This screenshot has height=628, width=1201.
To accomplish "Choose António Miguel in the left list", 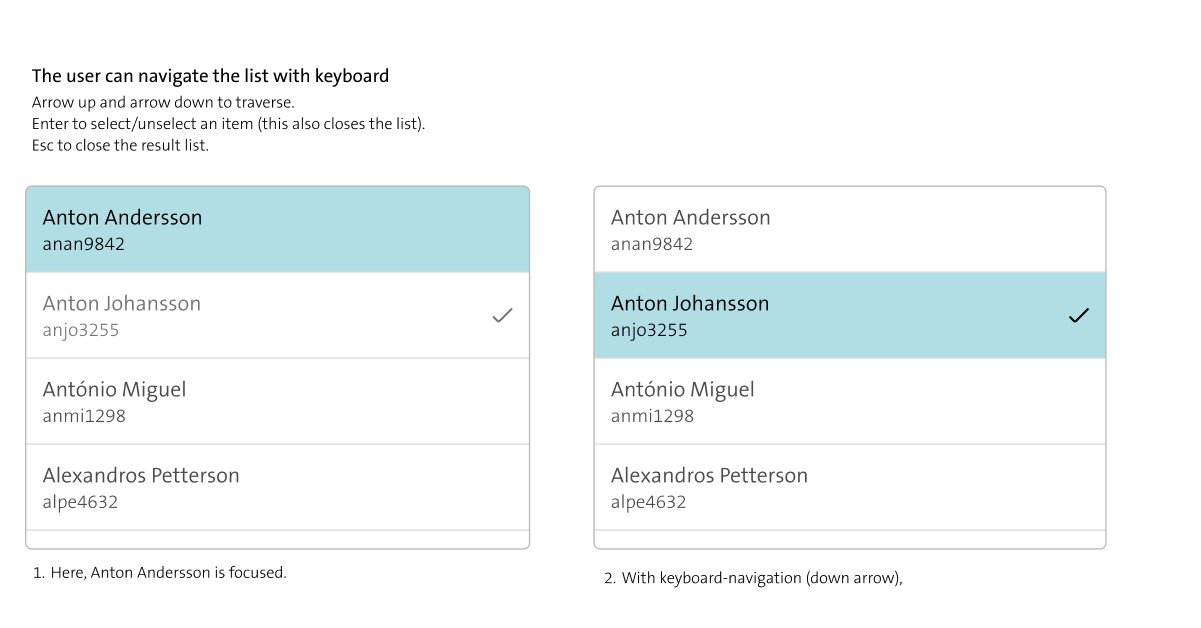I will point(114,390).
